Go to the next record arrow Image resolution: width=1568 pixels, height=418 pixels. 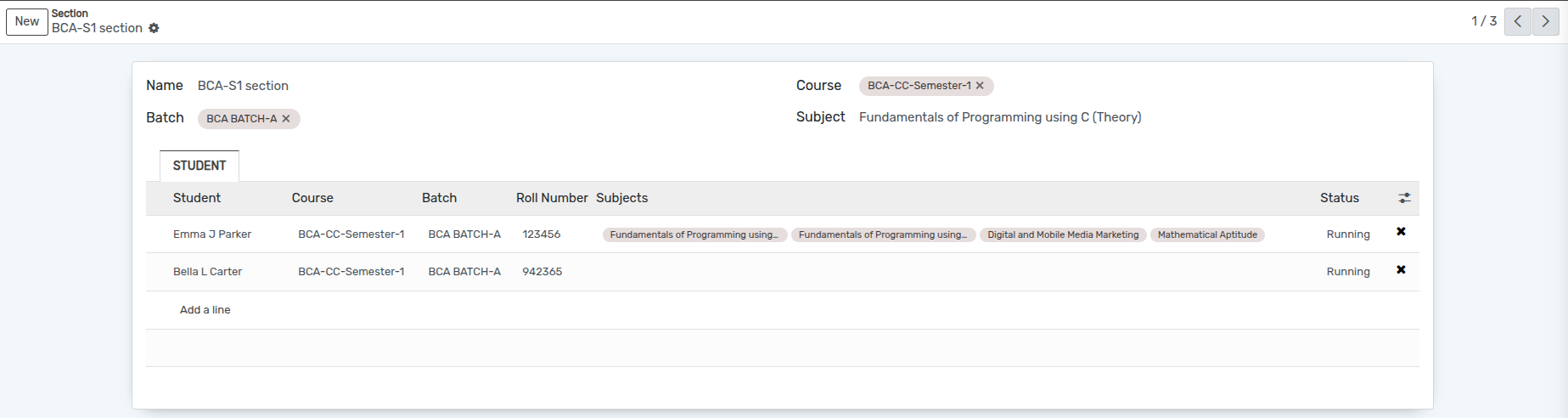tap(1546, 21)
